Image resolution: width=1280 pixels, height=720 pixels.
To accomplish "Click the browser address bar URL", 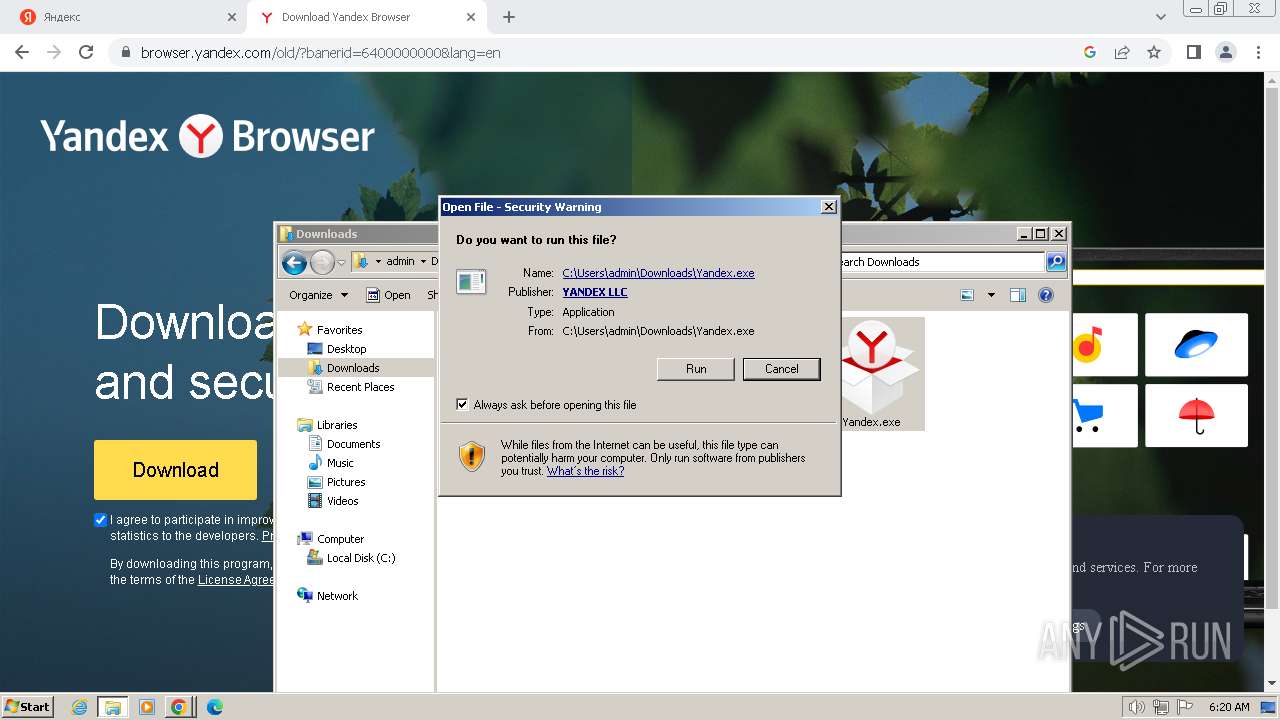I will 320,52.
